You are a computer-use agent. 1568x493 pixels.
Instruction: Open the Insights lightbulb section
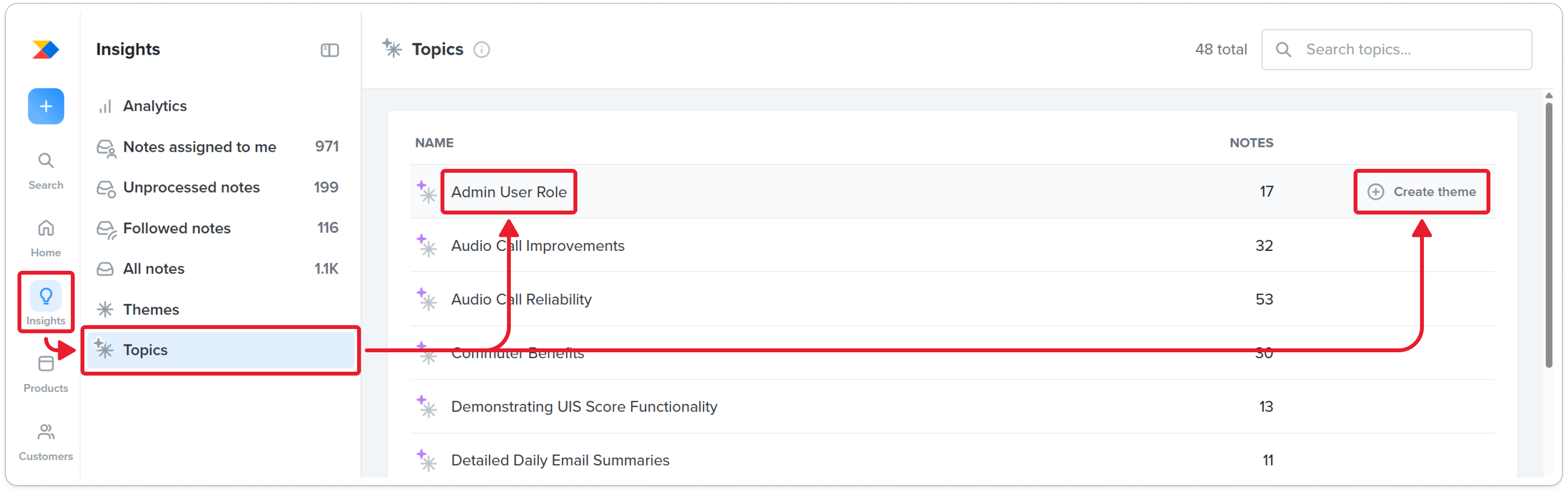click(x=46, y=302)
